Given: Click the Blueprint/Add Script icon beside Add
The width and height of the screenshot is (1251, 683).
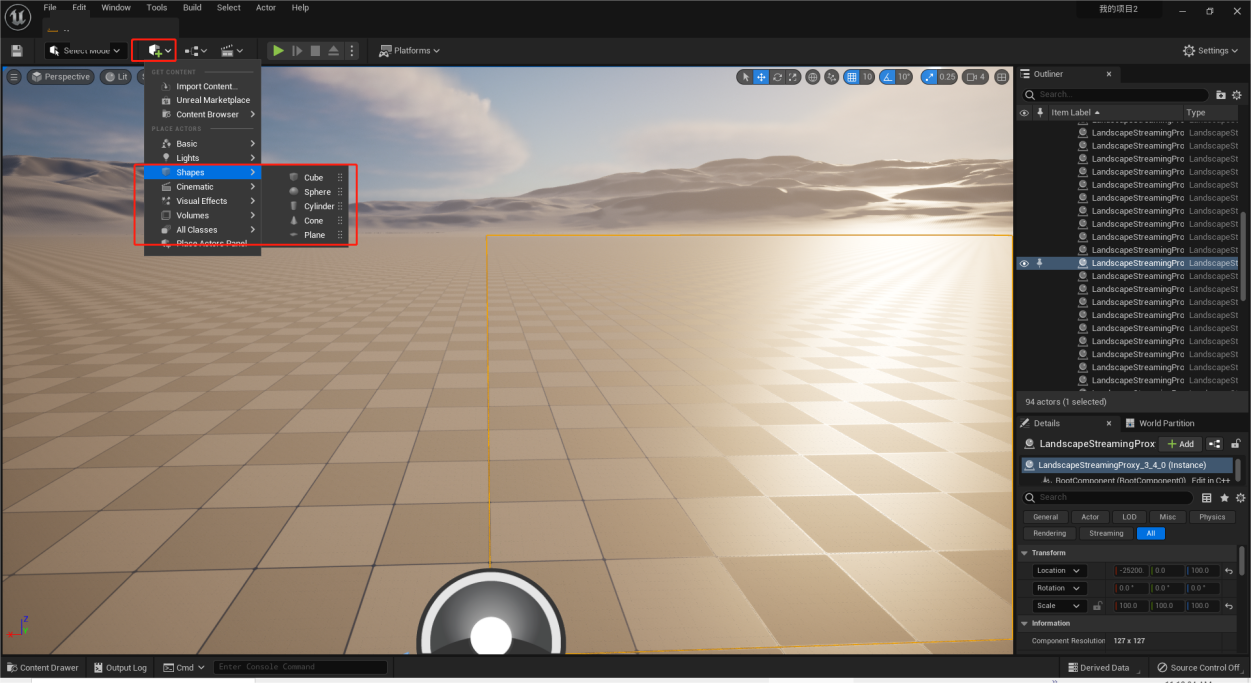Looking at the screenshot, I should pyautogui.click(x=1214, y=444).
